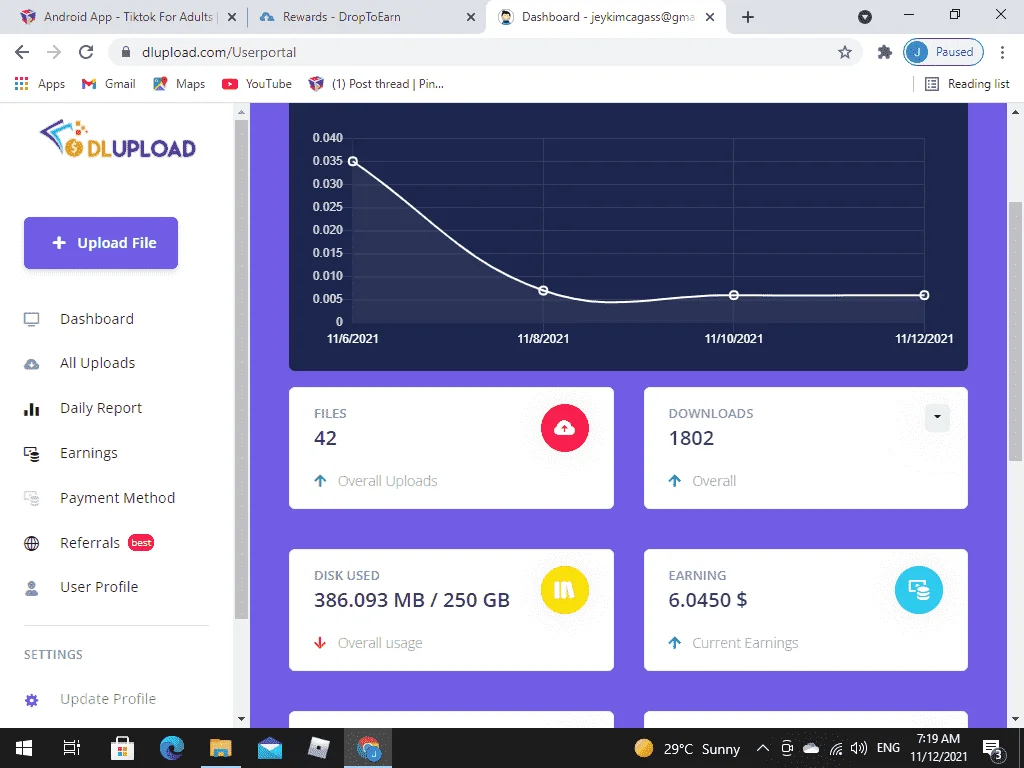Click the tab search dropdown arrow
1024x768 pixels.
[x=865, y=18]
